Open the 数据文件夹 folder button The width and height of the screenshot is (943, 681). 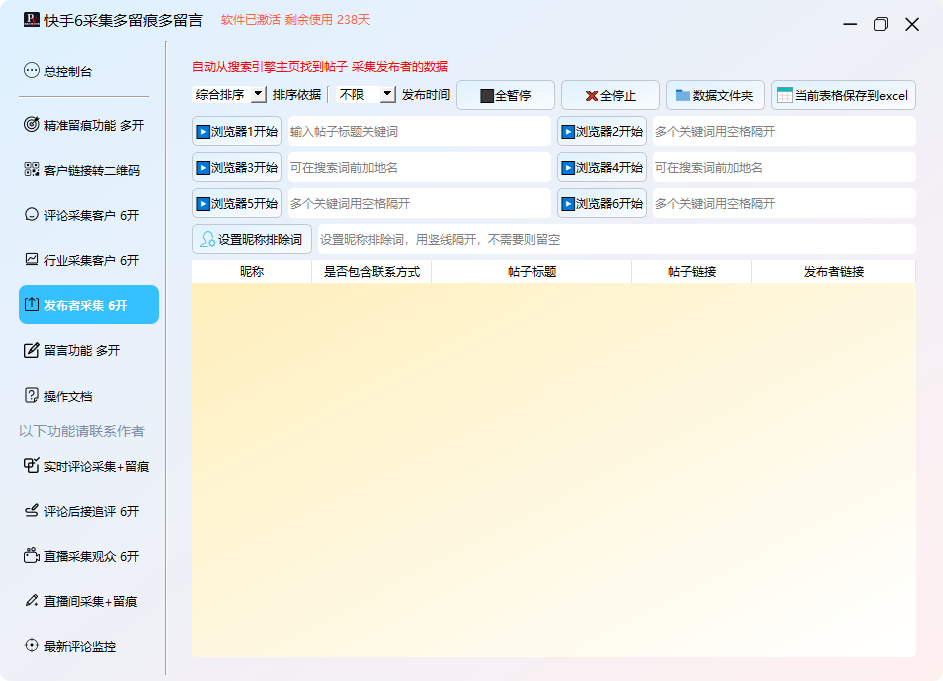(715, 96)
